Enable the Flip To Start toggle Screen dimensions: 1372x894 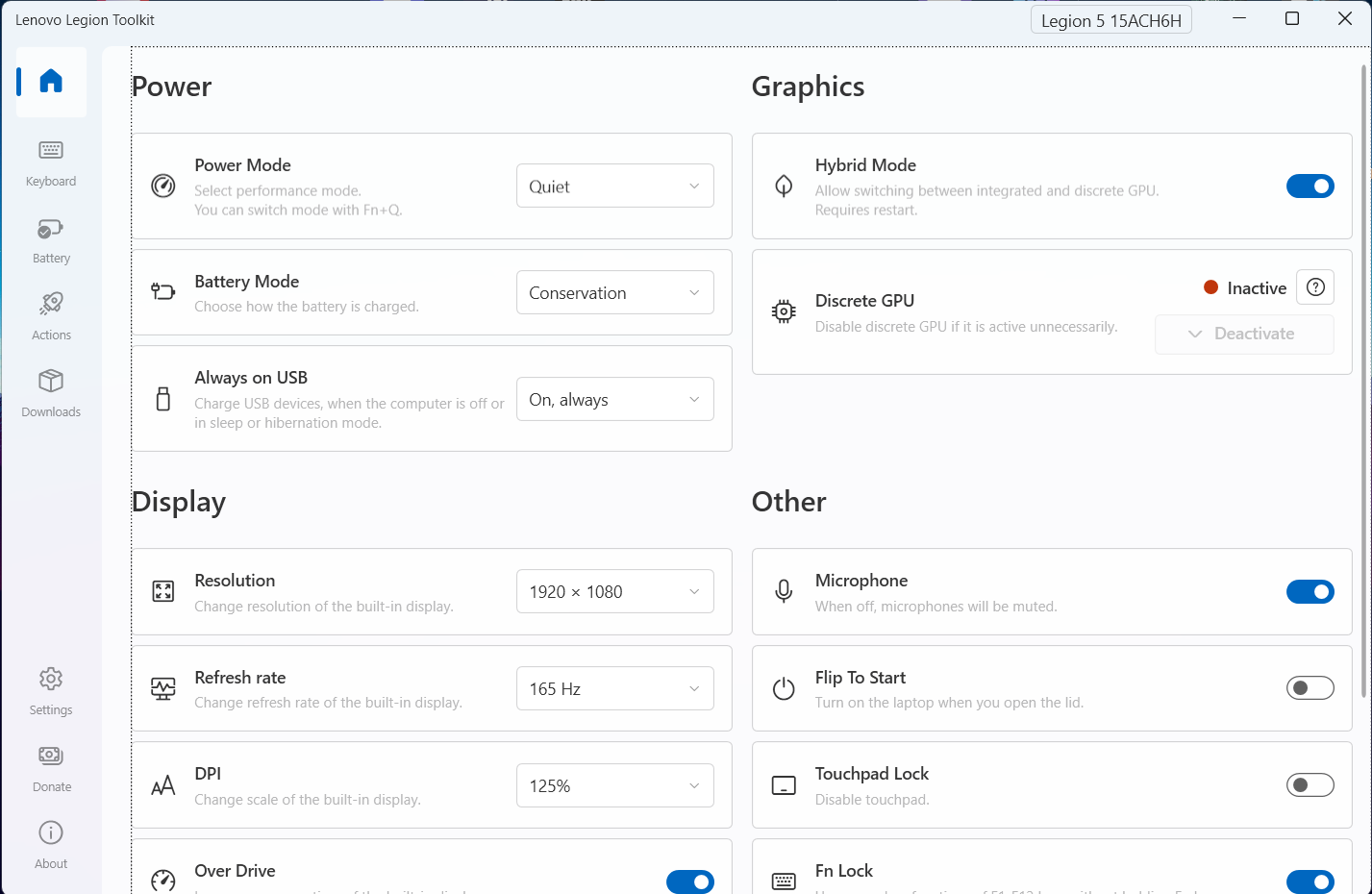(x=1310, y=688)
